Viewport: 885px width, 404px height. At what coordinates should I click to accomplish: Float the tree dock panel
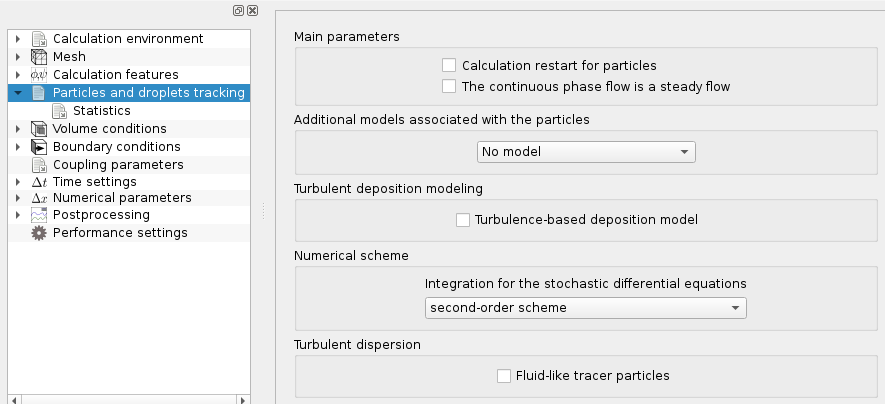click(x=238, y=10)
